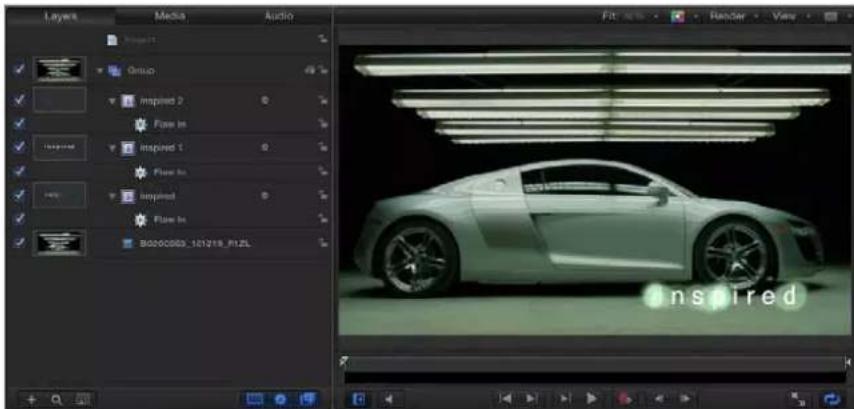854x409 pixels.
Task: Uncheck the Group layer activation checkbox
Action: tap(19, 70)
